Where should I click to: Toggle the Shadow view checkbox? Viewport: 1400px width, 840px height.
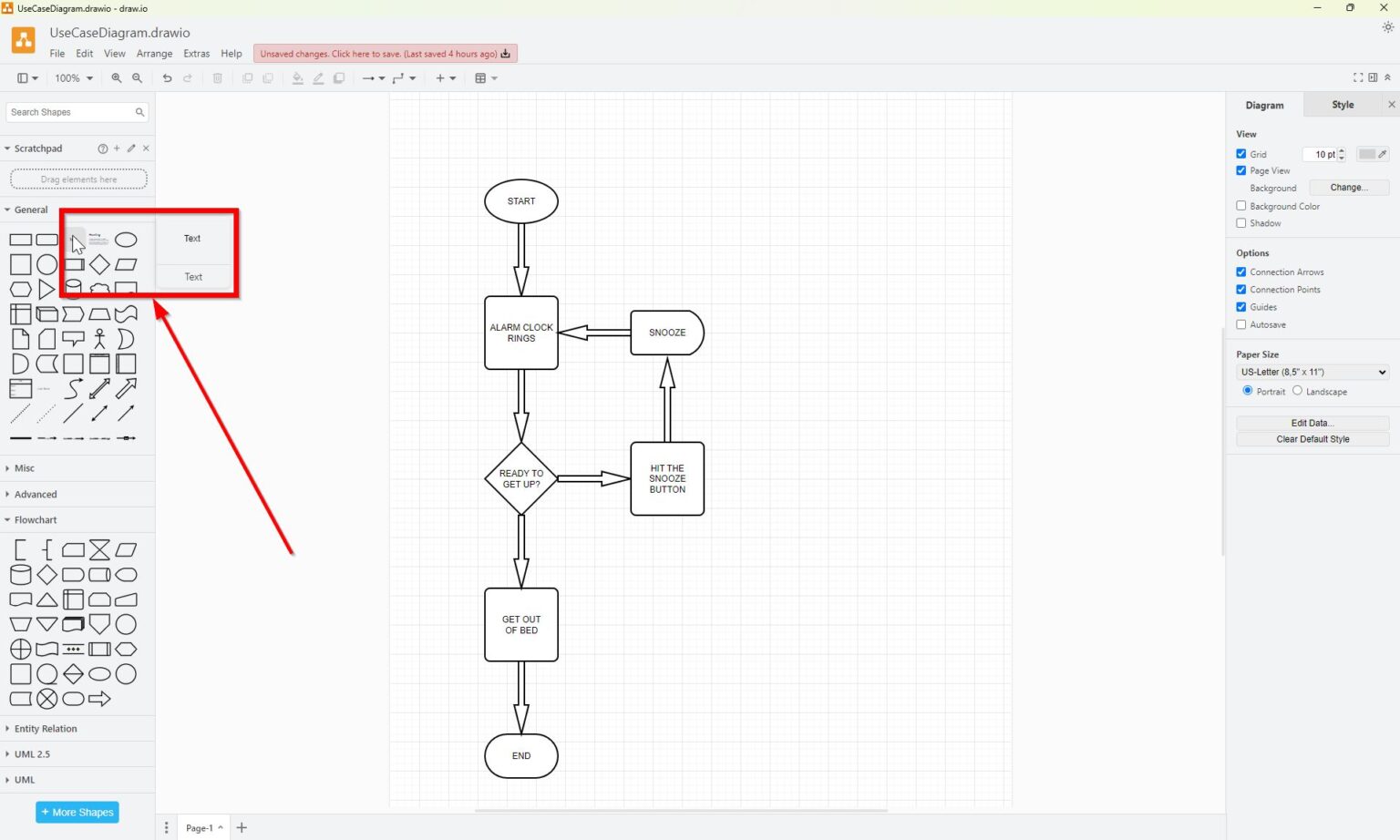coord(1240,223)
